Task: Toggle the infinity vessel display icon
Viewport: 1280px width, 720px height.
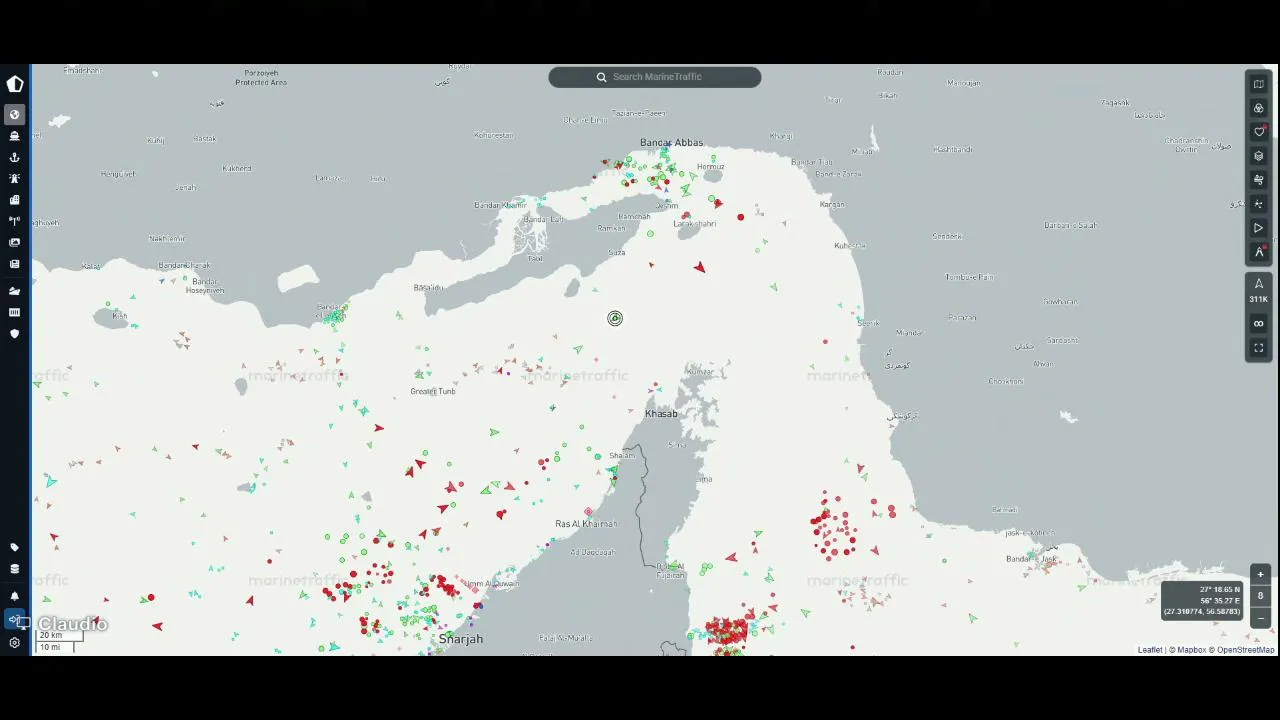Action: (1259, 323)
